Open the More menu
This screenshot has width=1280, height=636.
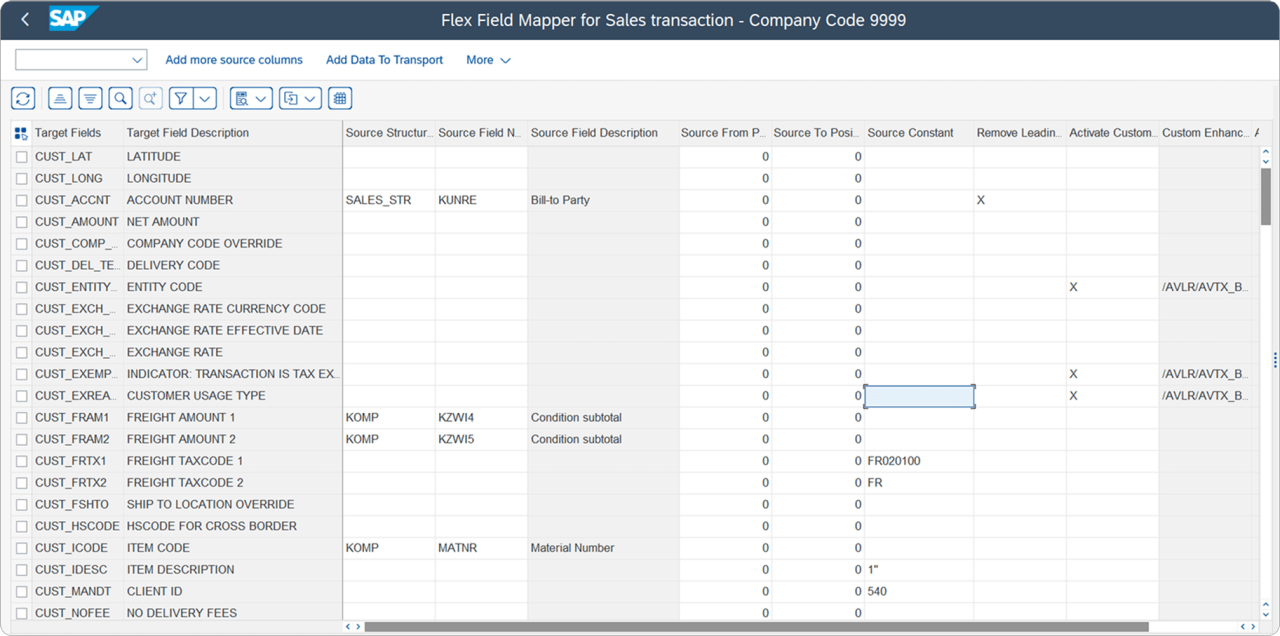(487, 60)
